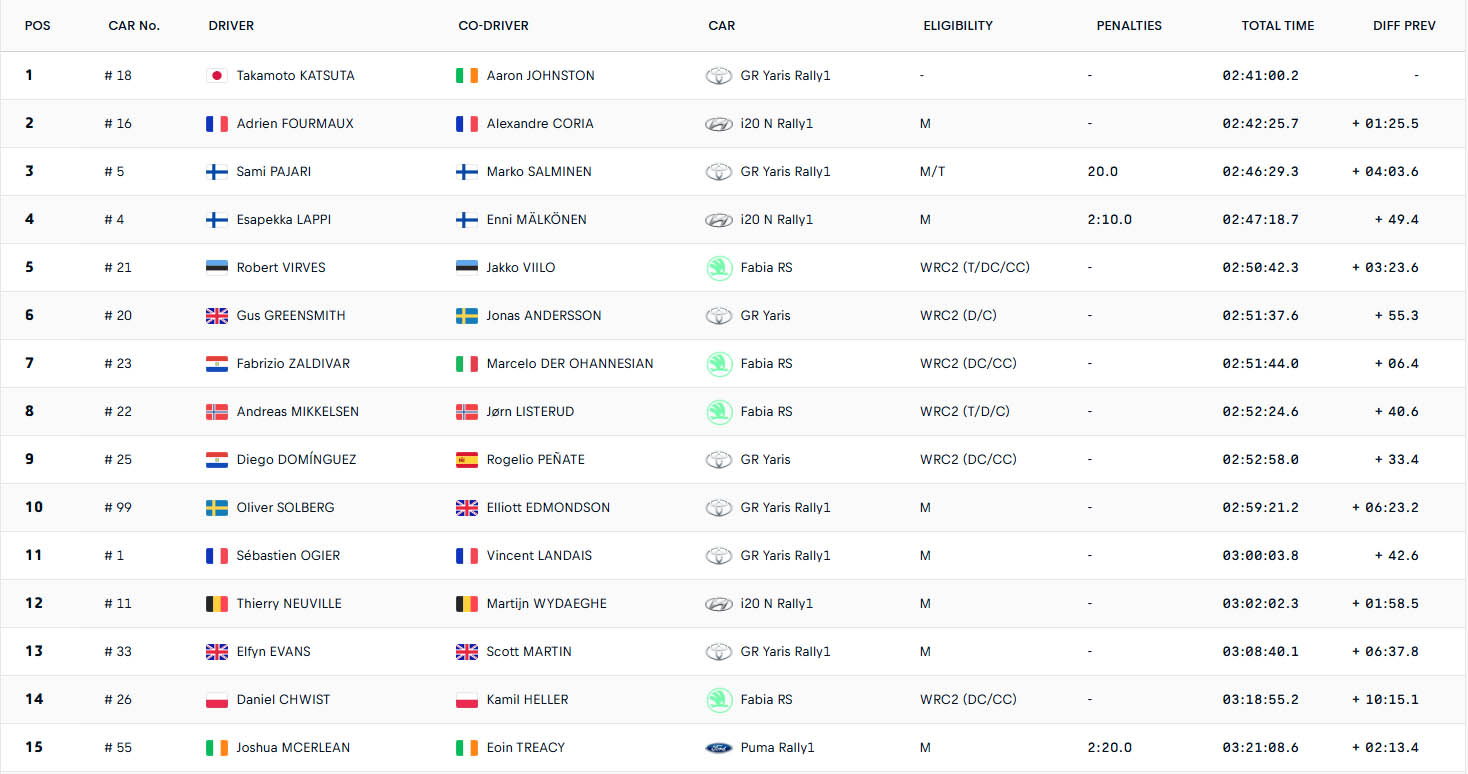Click Norway flag beside Andreas Mikkelsen
Screen dimensions: 1468x774
tap(216, 412)
